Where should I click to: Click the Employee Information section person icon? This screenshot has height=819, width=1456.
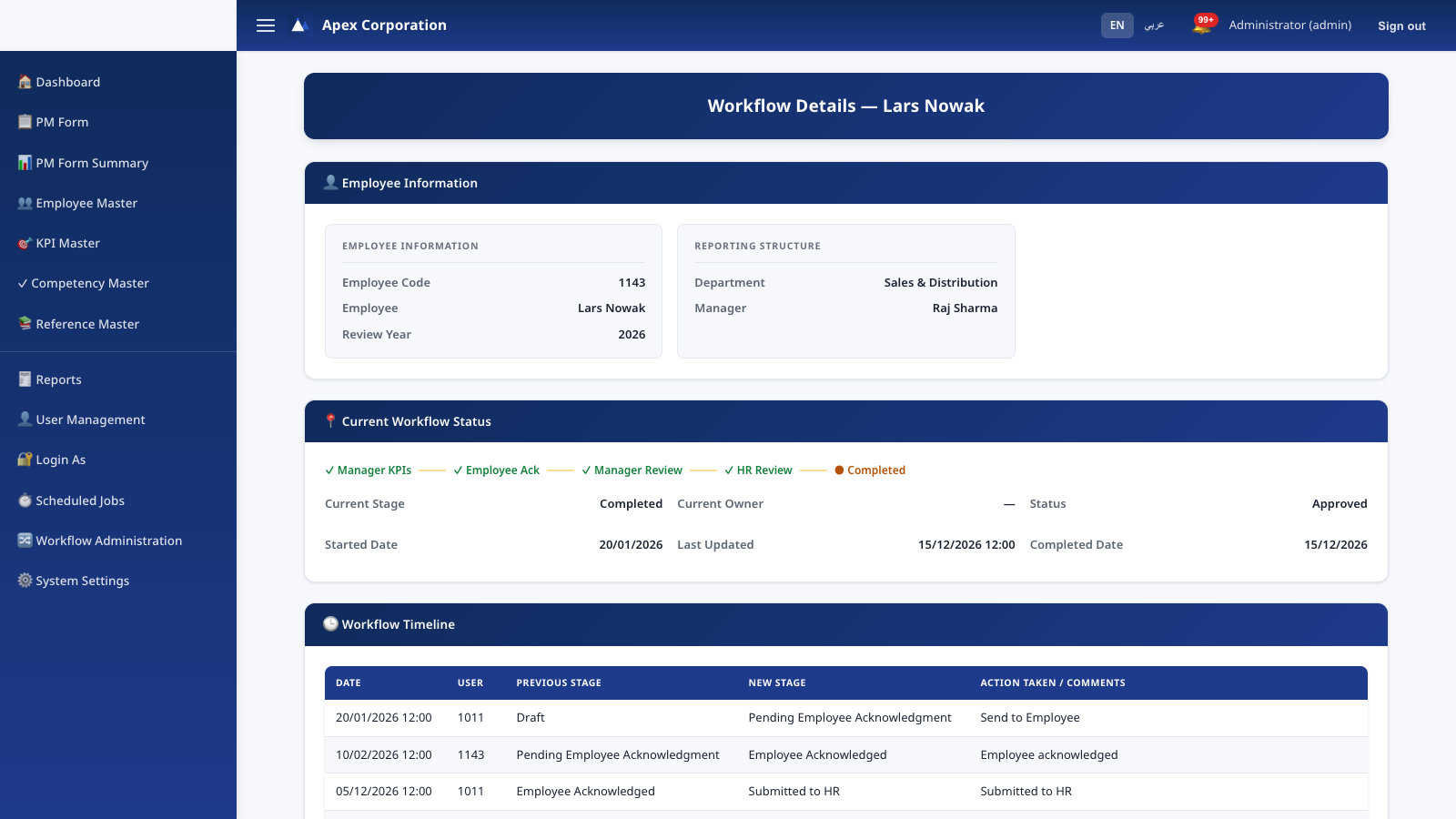330,183
